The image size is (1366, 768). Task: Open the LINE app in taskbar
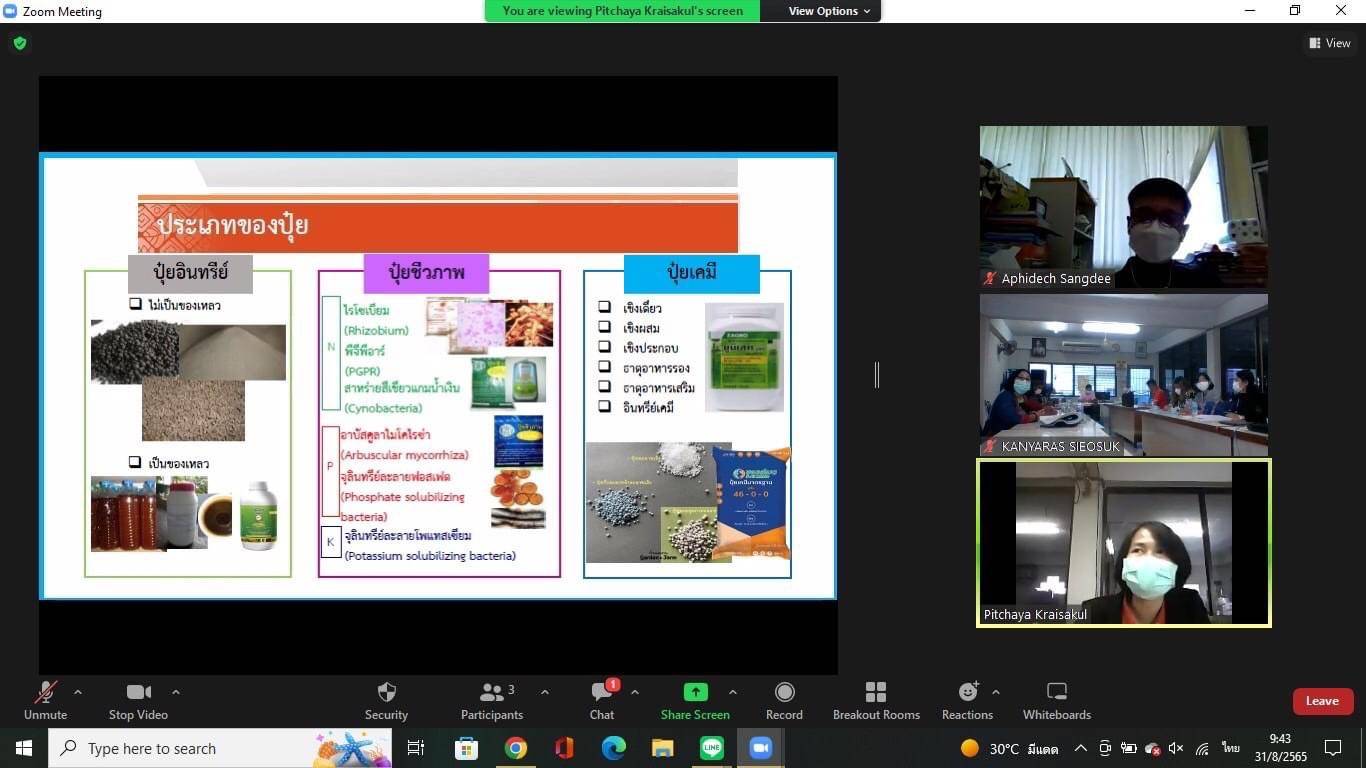pyautogui.click(x=711, y=748)
